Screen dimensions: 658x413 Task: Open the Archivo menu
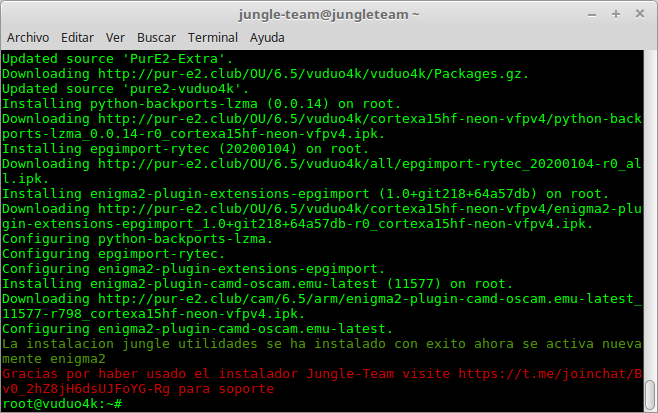(x=28, y=37)
